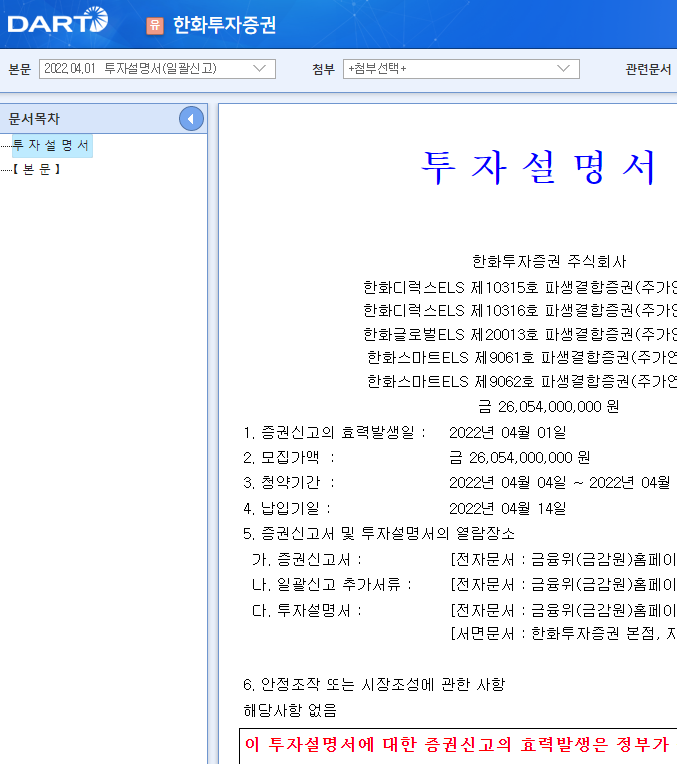This screenshot has width=677, height=764.
Task: Open the 첨부선택 attachment dropdown
Action: [x=461, y=69]
